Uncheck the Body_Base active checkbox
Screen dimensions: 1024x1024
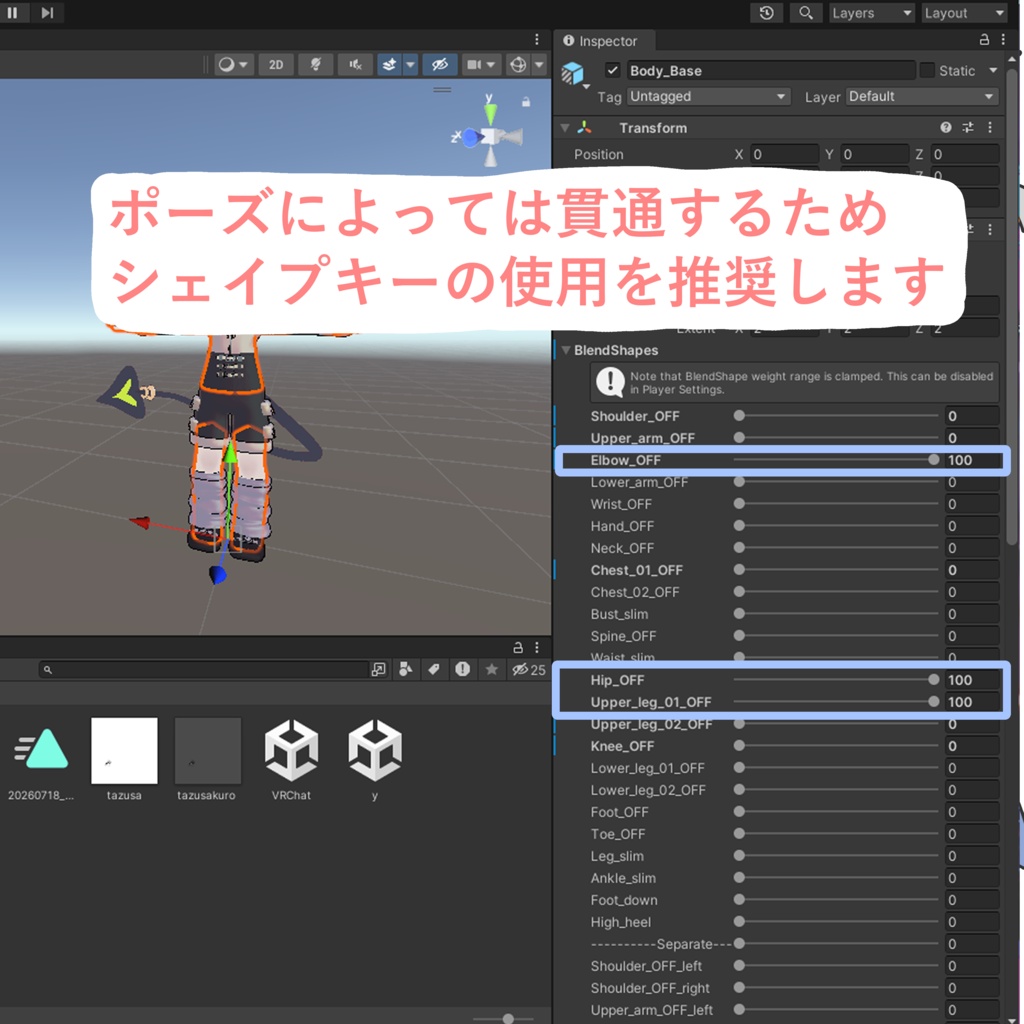click(x=612, y=70)
